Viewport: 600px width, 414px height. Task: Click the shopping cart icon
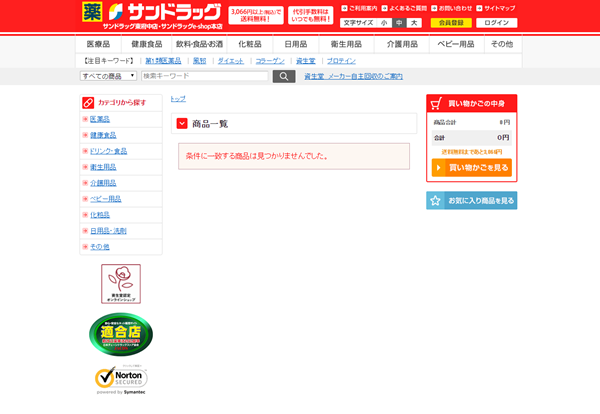[436, 103]
